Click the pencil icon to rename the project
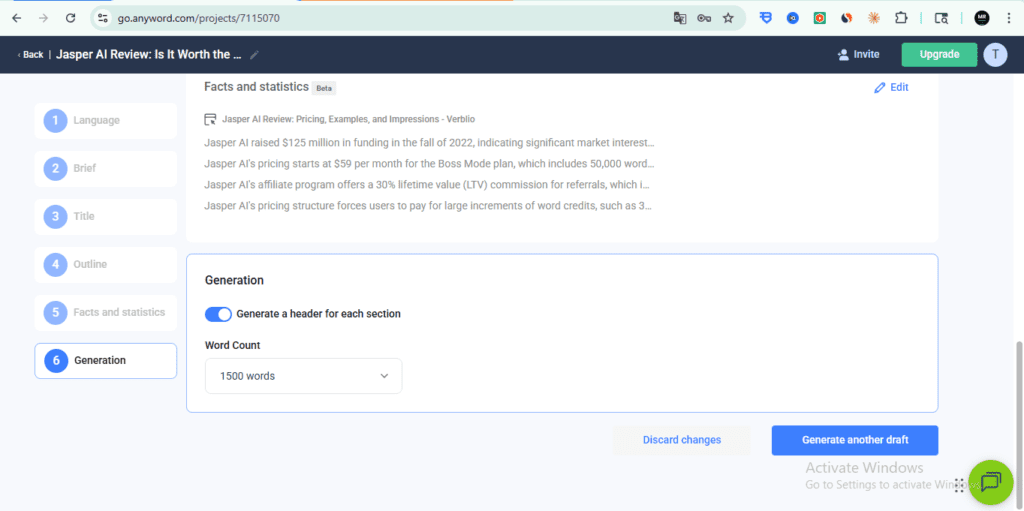The height and width of the screenshot is (511, 1024). click(254, 55)
